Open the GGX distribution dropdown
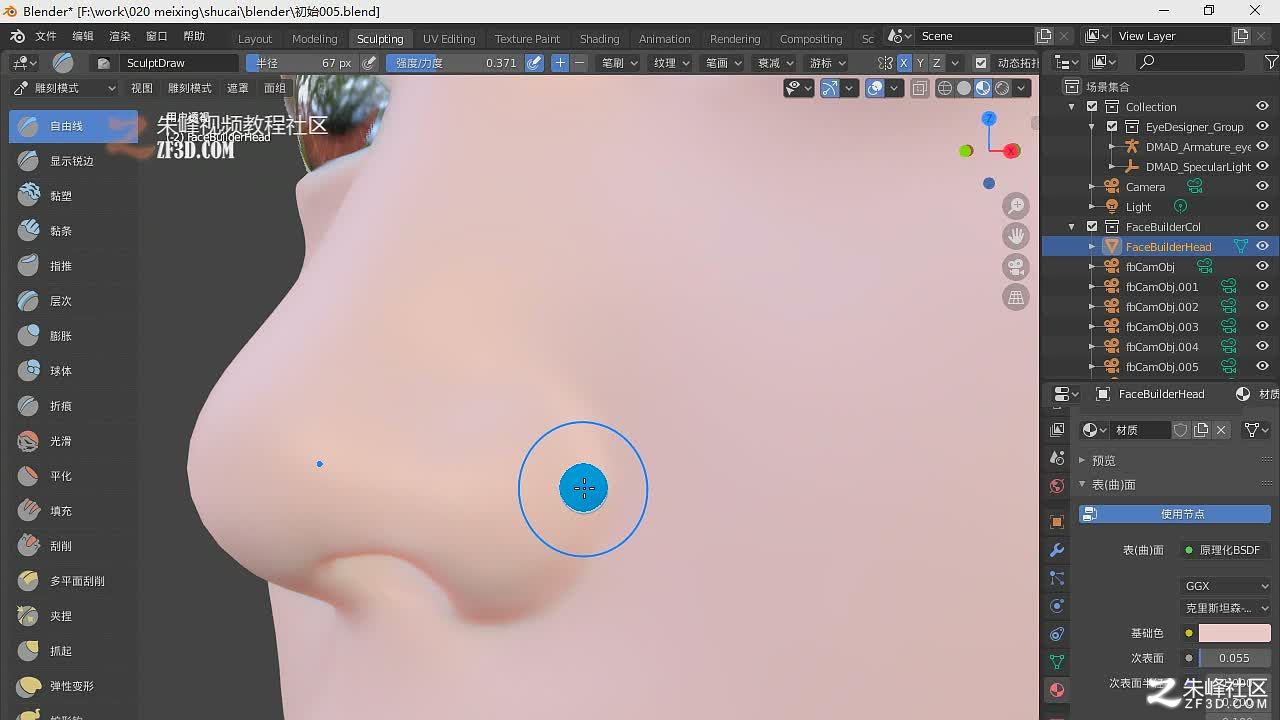 (1227, 586)
